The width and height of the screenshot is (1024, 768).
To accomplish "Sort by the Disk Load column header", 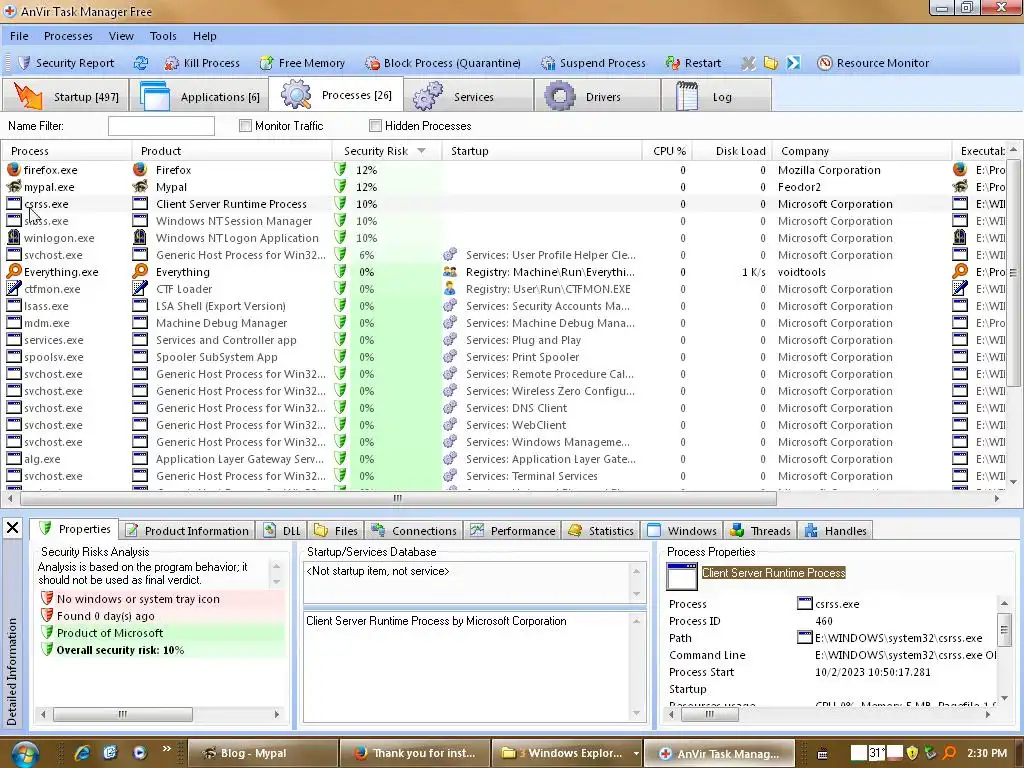I will click(732, 151).
